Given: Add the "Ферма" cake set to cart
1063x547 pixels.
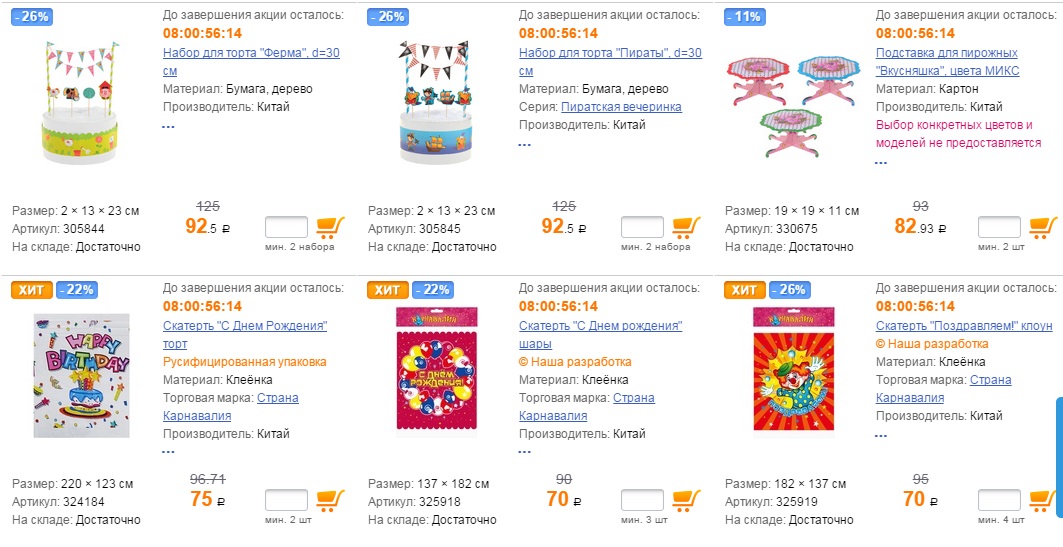Looking at the screenshot, I should 330,226.
